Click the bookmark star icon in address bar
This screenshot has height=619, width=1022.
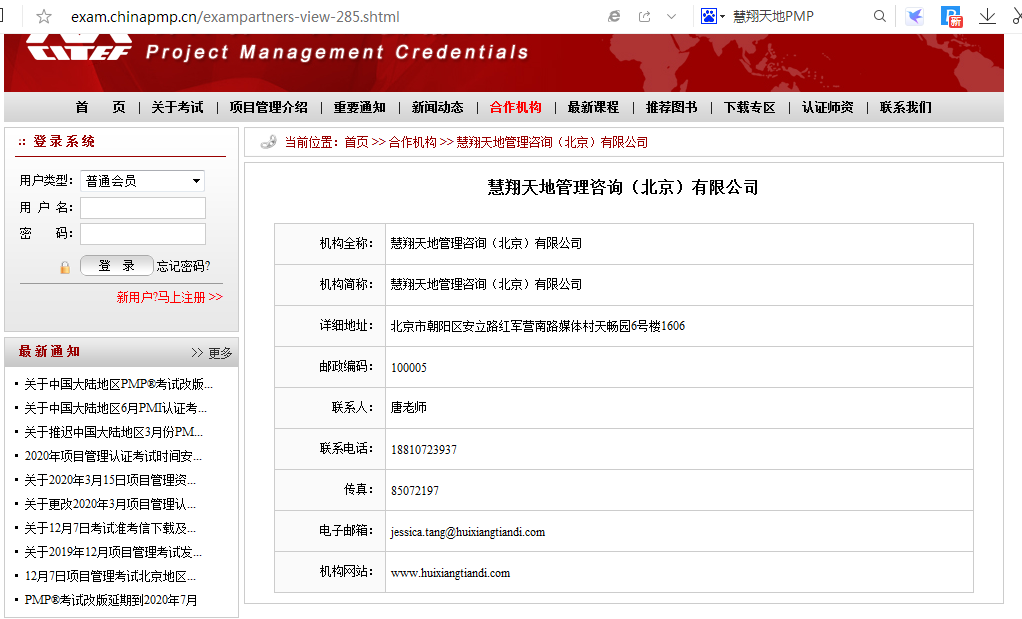[44, 17]
